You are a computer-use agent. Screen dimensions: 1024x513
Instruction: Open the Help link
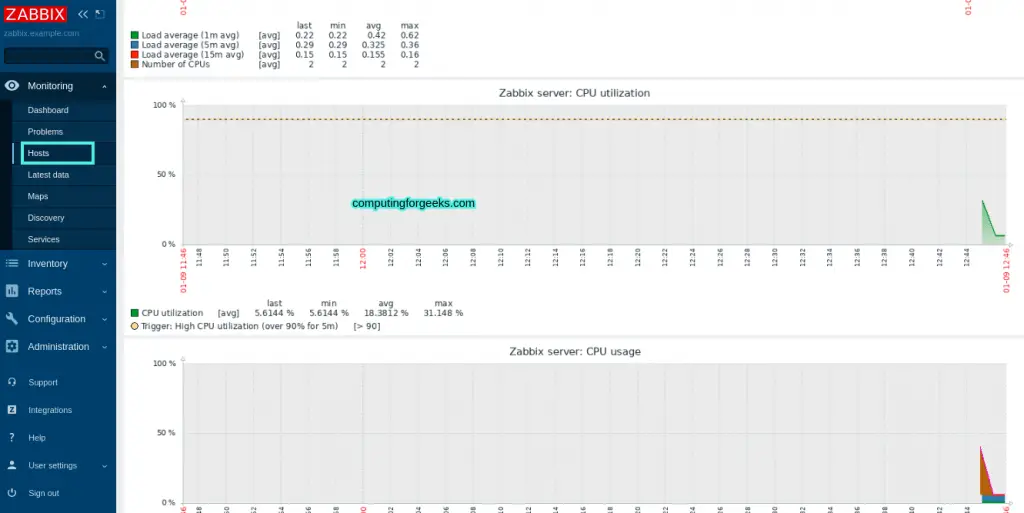37,438
